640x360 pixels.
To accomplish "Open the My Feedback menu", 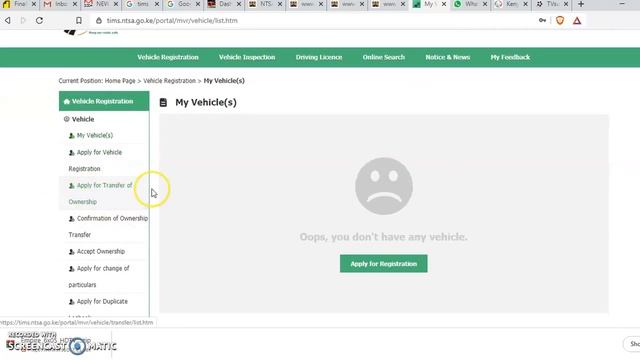I will coord(510,58).
